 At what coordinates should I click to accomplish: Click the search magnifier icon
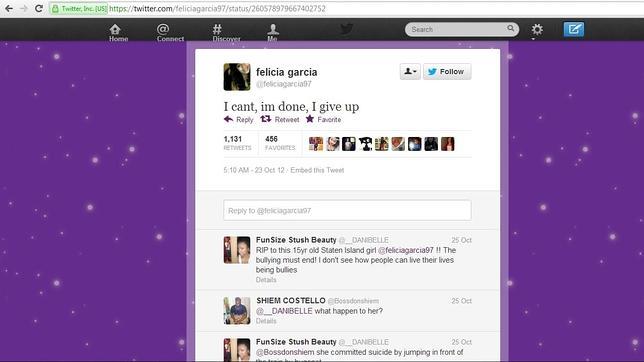510,28
